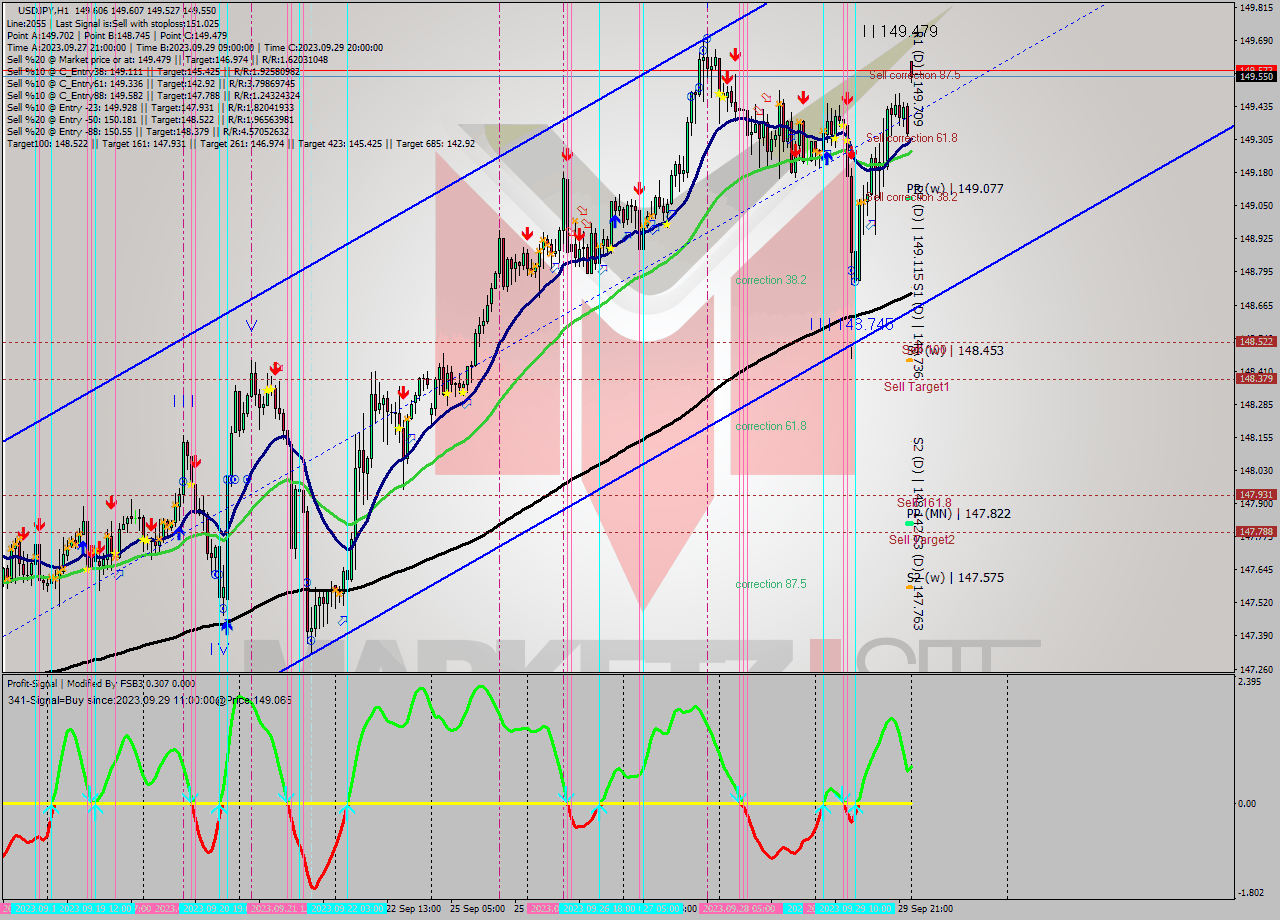Click the 'S2 (w) | 147.575' support label
Image resolution: width=1280 pixels, height=920 pixels.
tap(954, 578)
